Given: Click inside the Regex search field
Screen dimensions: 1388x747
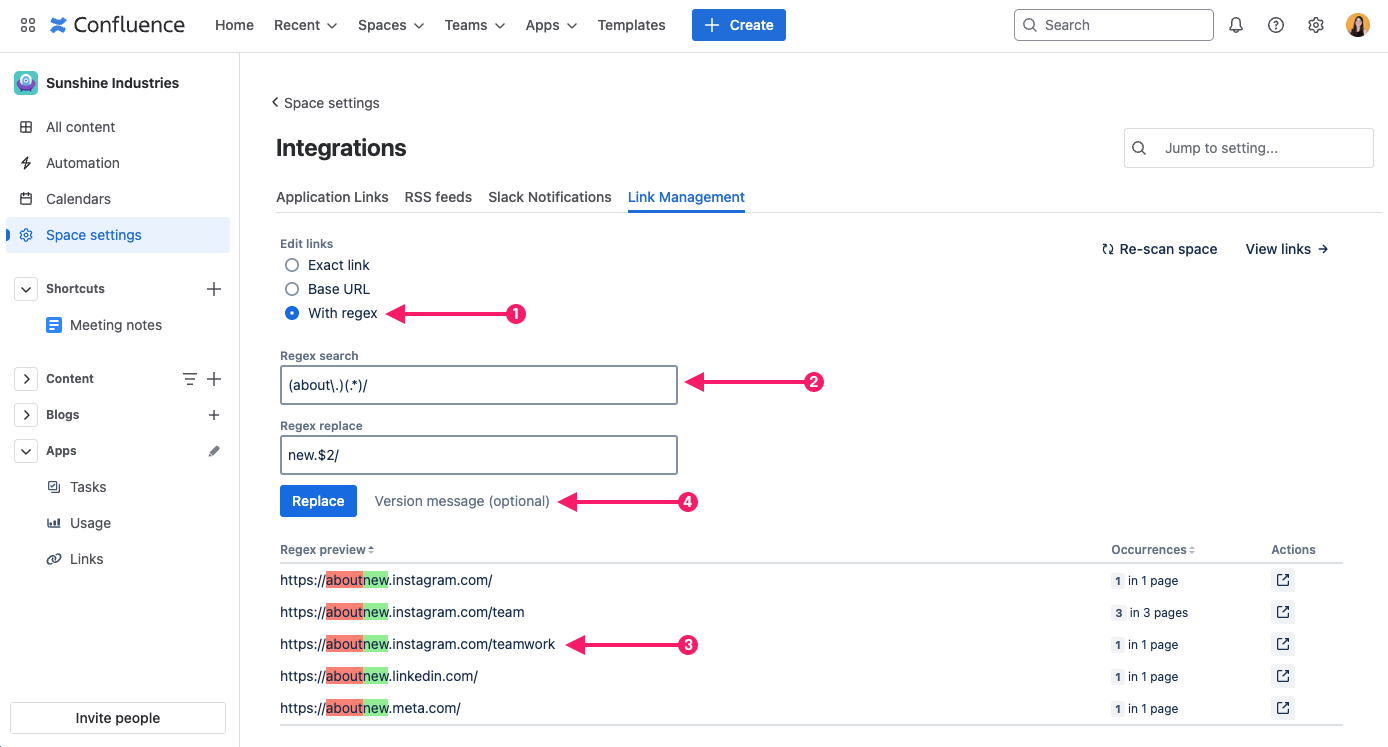Looking at the screenshot, I should pos(478,384).
